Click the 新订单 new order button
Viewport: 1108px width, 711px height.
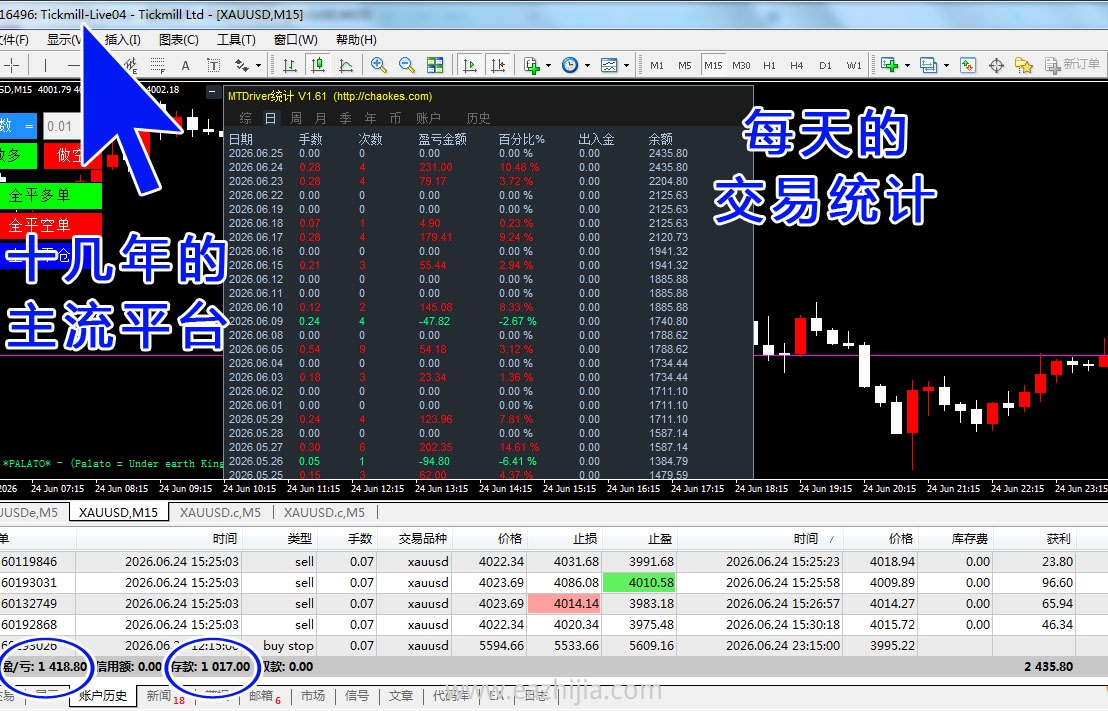tap(1072, 65)
